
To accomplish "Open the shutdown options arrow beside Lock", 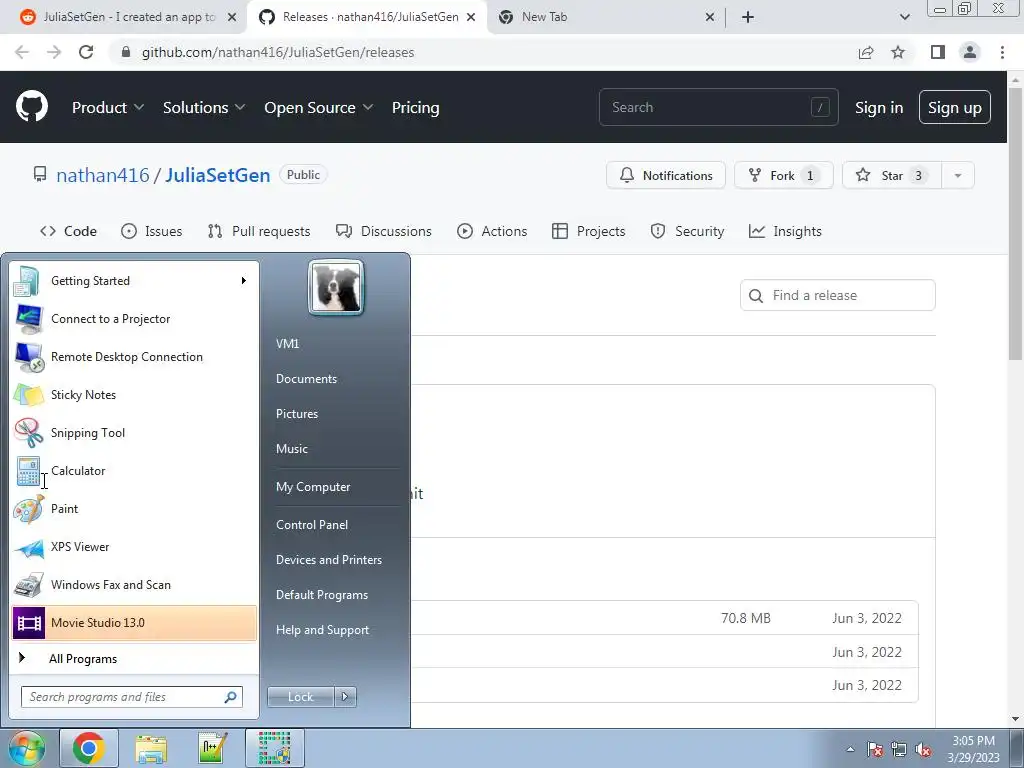I will pos(345,697).
